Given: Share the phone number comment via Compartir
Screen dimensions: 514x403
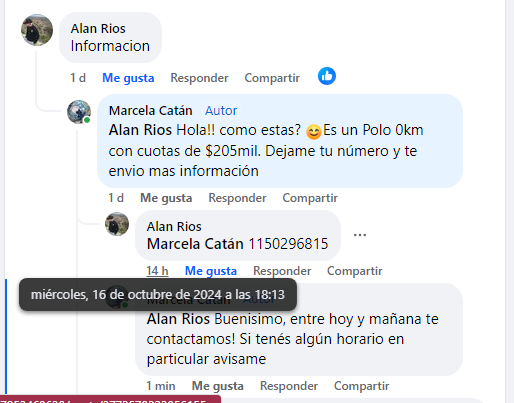Looking at the screenshot, I should point(354,271).
